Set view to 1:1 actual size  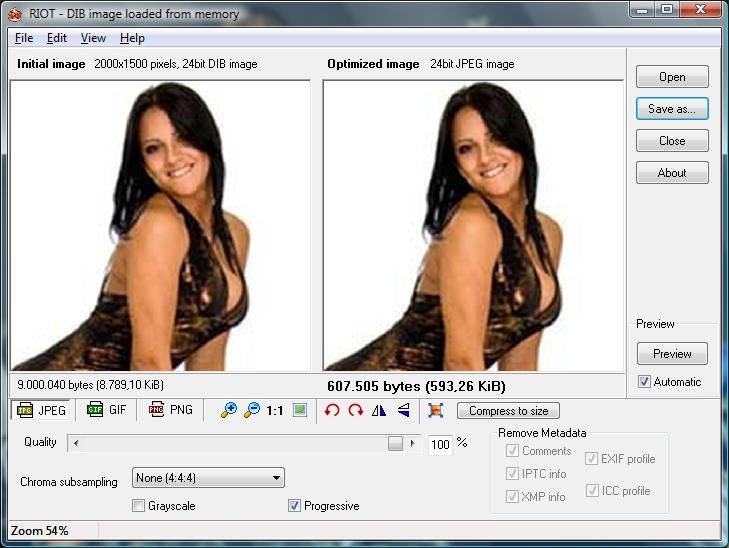tap(275, 411)
